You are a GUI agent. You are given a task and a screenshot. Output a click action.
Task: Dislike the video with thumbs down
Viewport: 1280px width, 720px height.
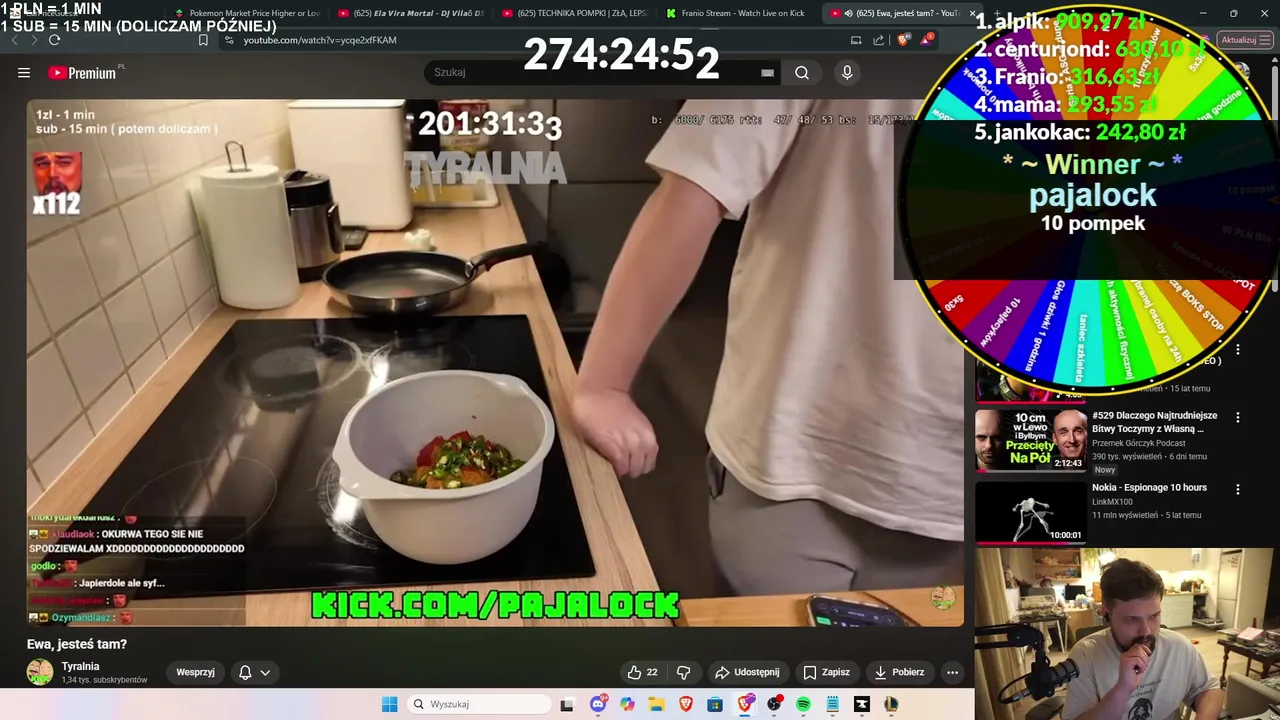tap(684, 672)
